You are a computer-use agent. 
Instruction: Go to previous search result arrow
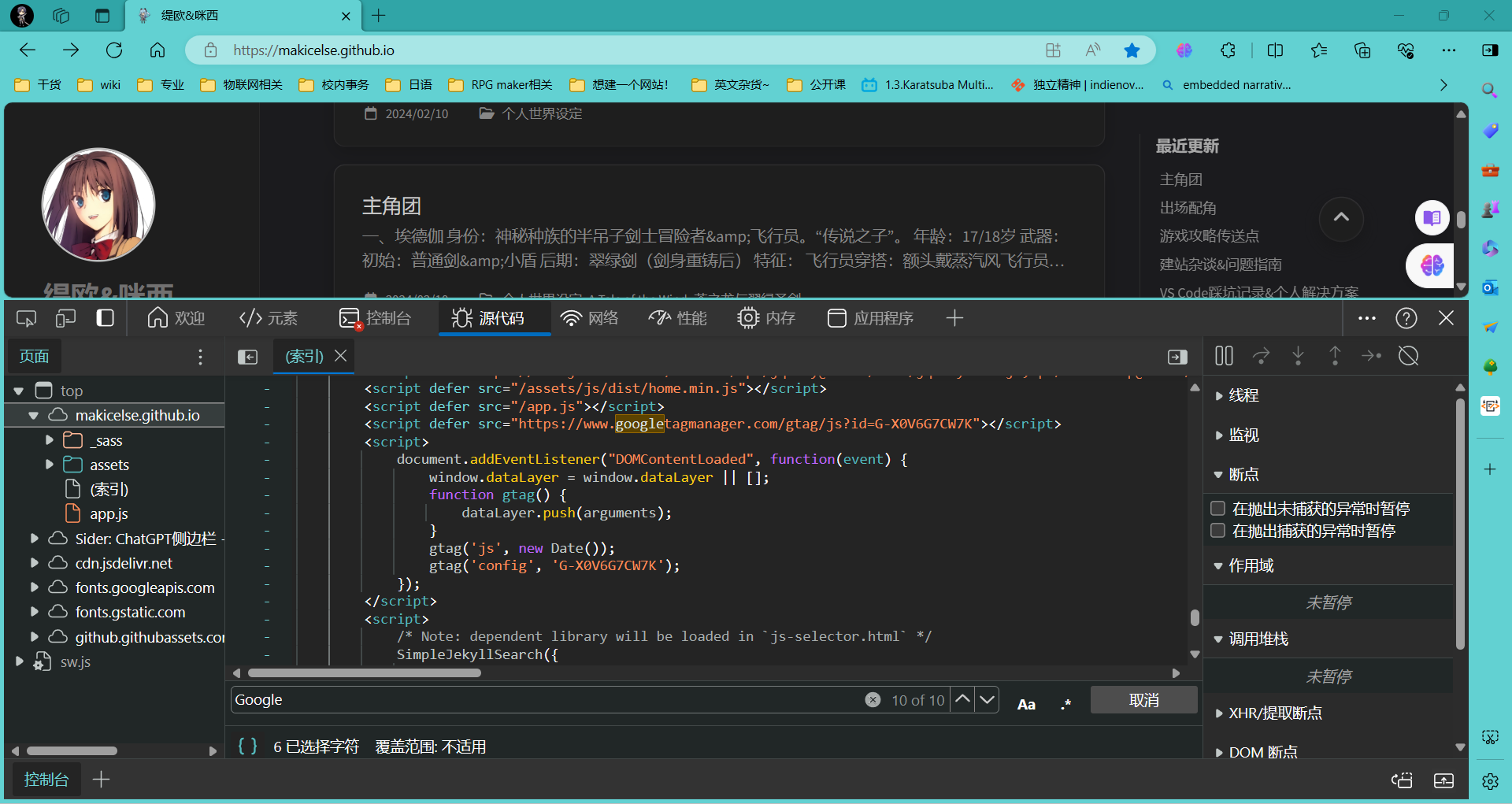pyautogui.click(x=962, y=699)
